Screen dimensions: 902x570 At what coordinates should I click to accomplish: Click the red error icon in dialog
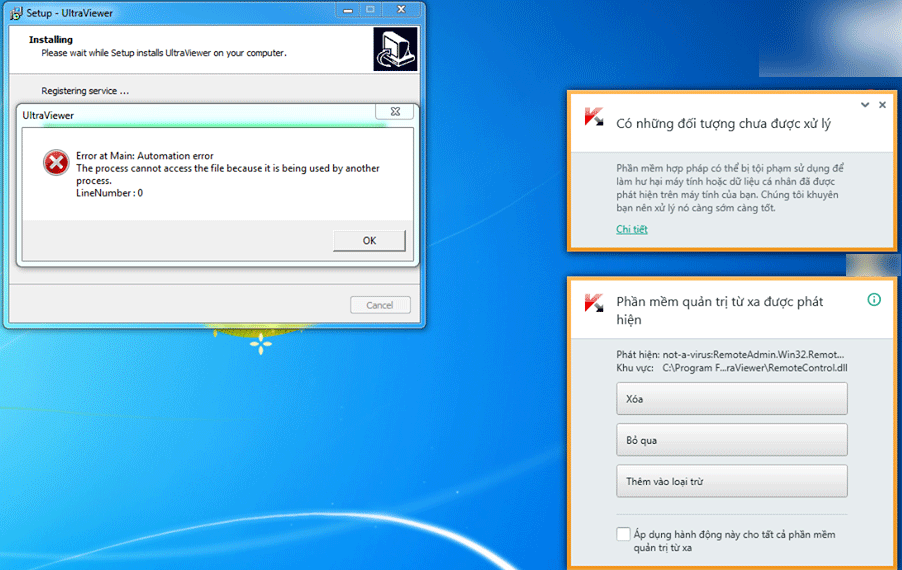tap(56, 163)
